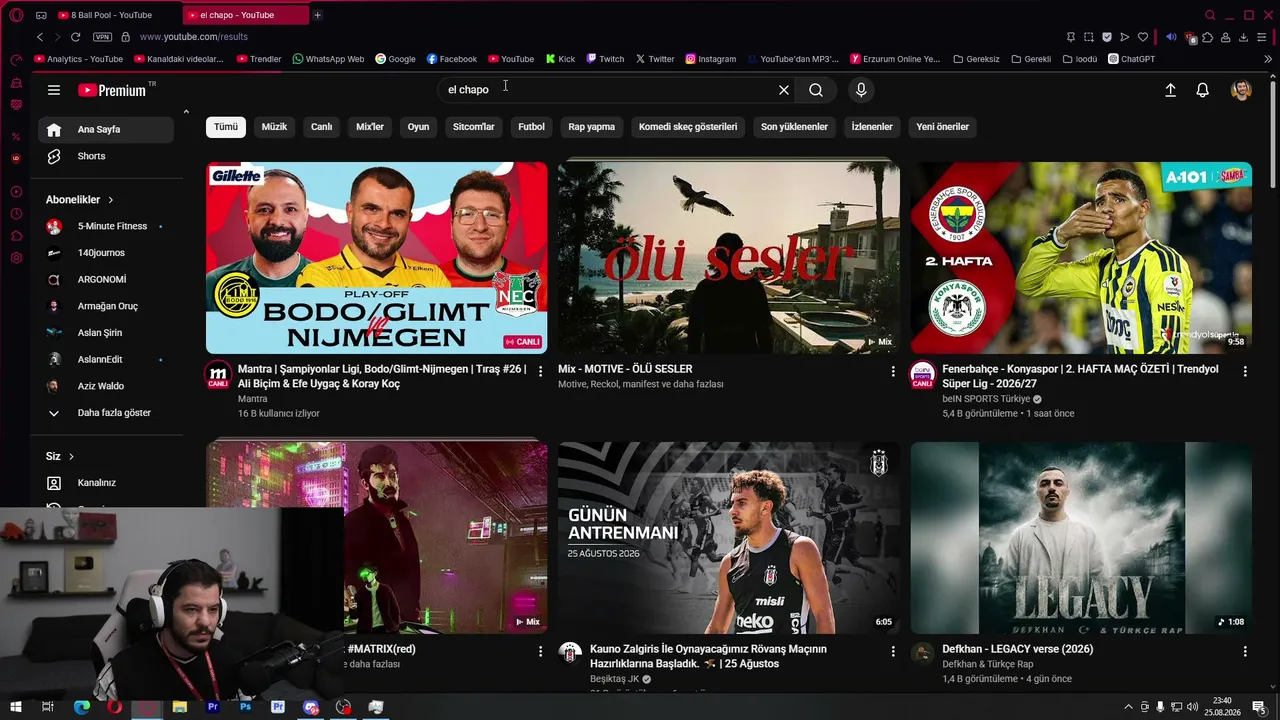
Task: Filter by Komedi skeç gösterileri chip
Action: click(x=688, y=127)
